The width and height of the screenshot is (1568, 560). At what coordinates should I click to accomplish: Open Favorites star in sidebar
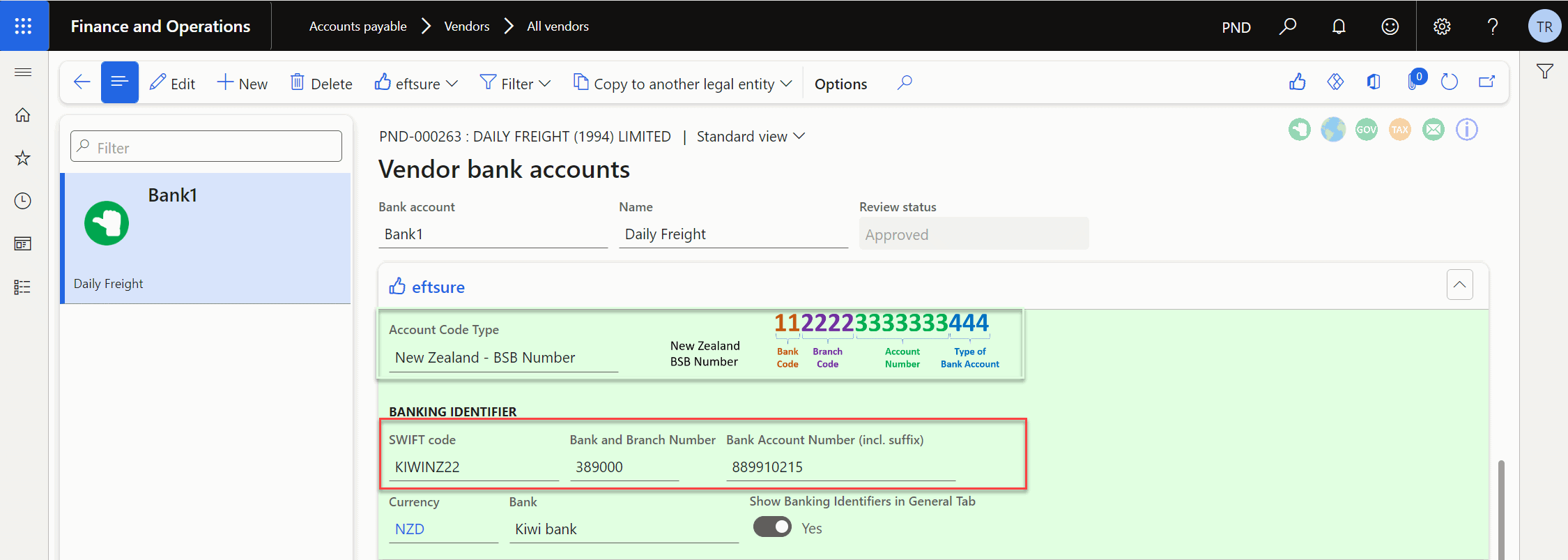(23, 158)
